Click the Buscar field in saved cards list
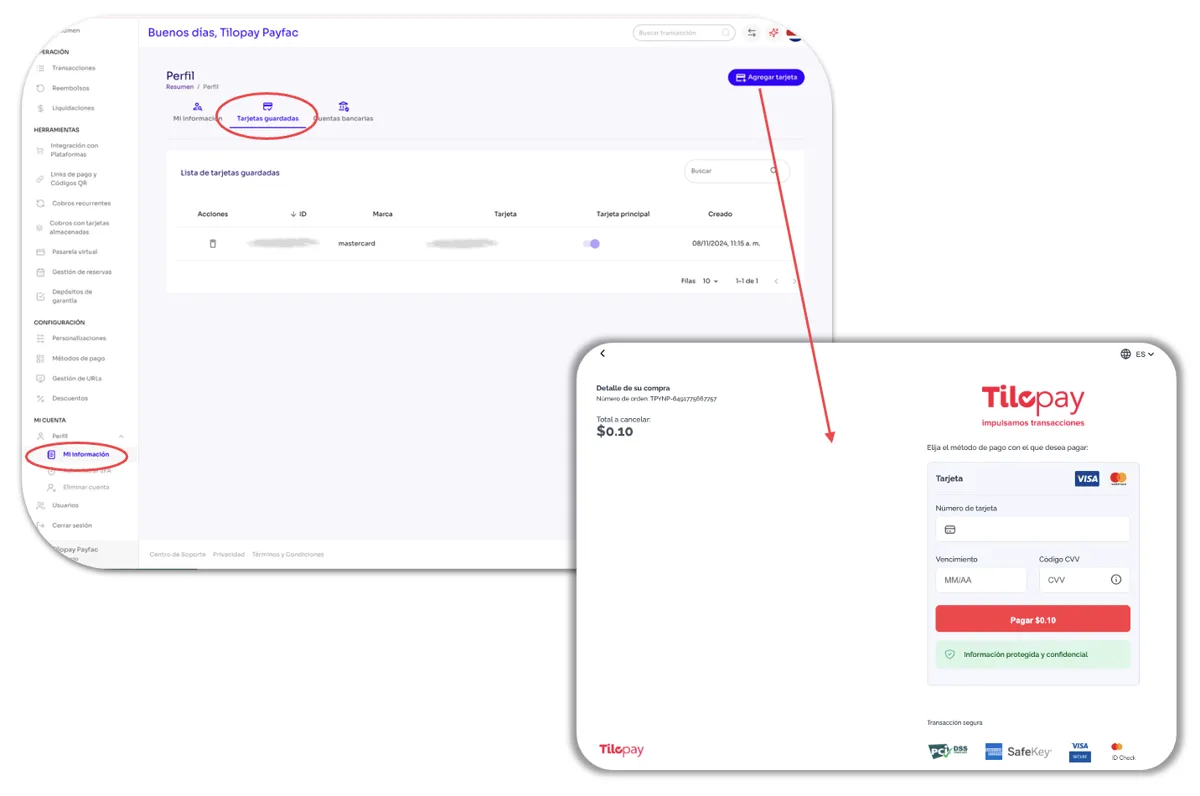 tap(736, 171)
